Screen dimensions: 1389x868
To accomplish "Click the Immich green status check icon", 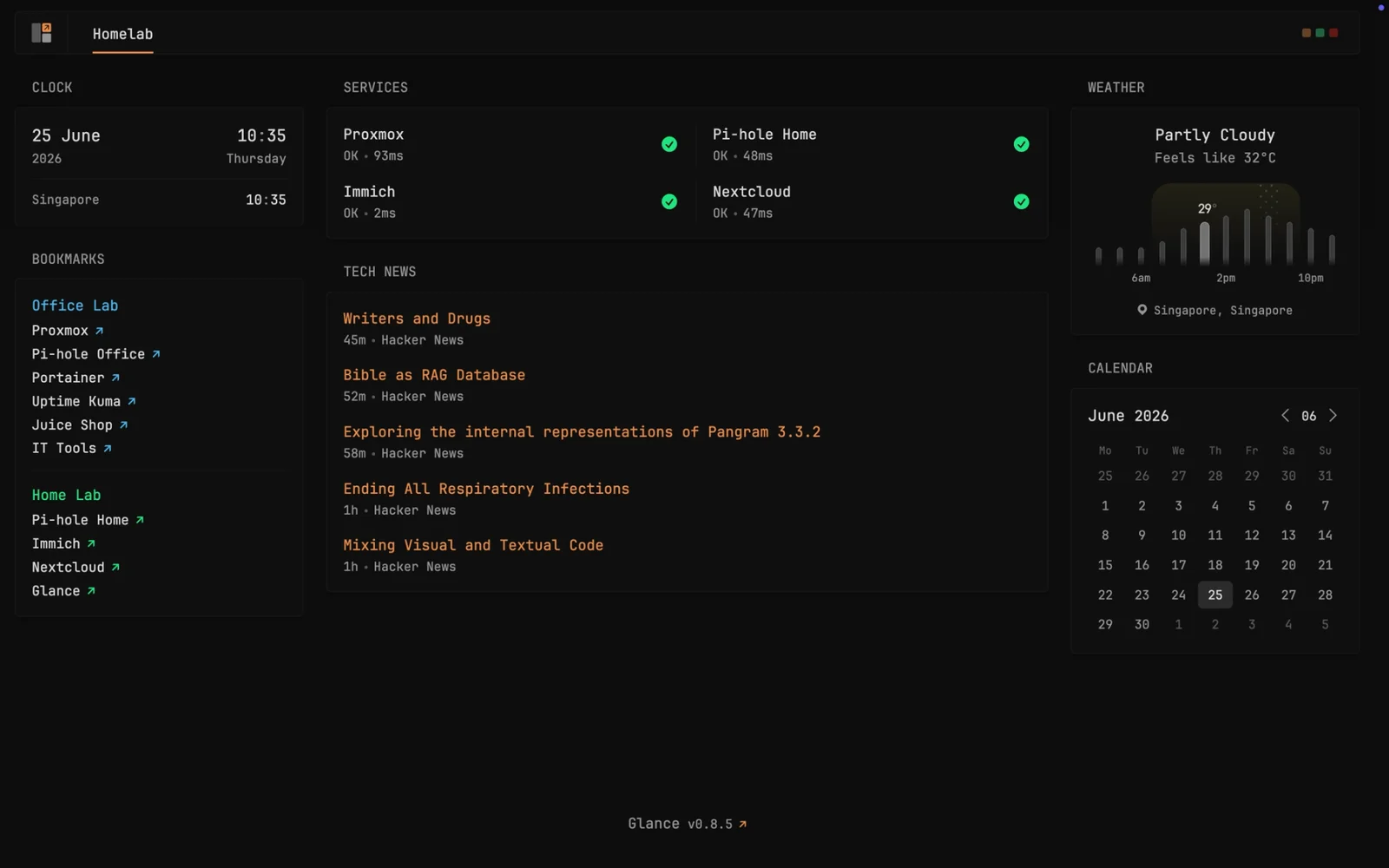I will click(669, 201).
